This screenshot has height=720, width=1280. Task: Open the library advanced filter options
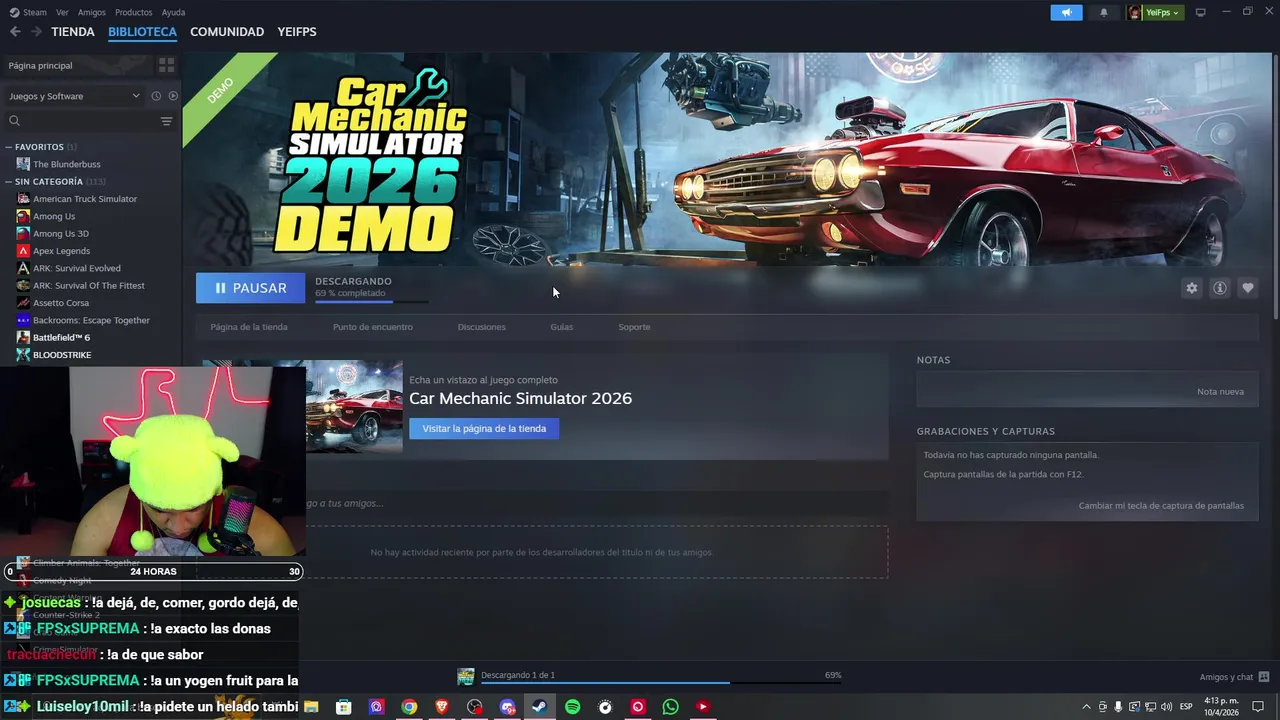166,121
